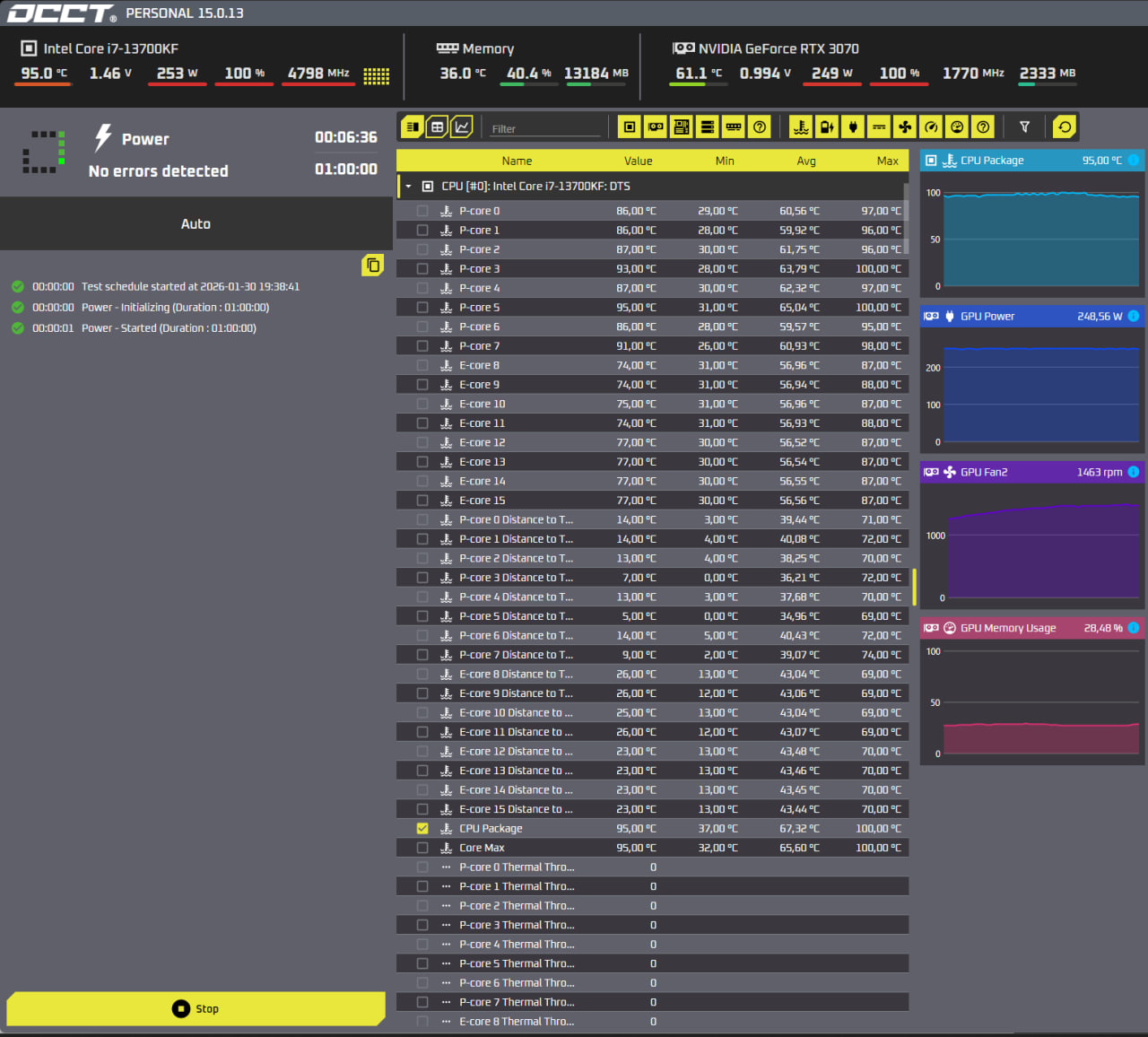Switch to the graph view icon

(462, 127)
